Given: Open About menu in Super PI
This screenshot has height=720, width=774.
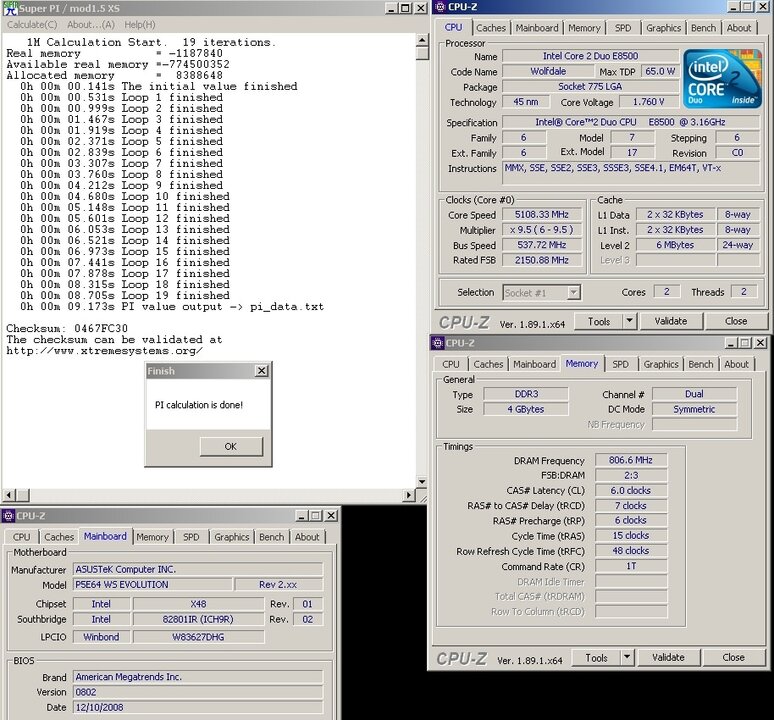Looking at the screenshot, I should (91, 25).
